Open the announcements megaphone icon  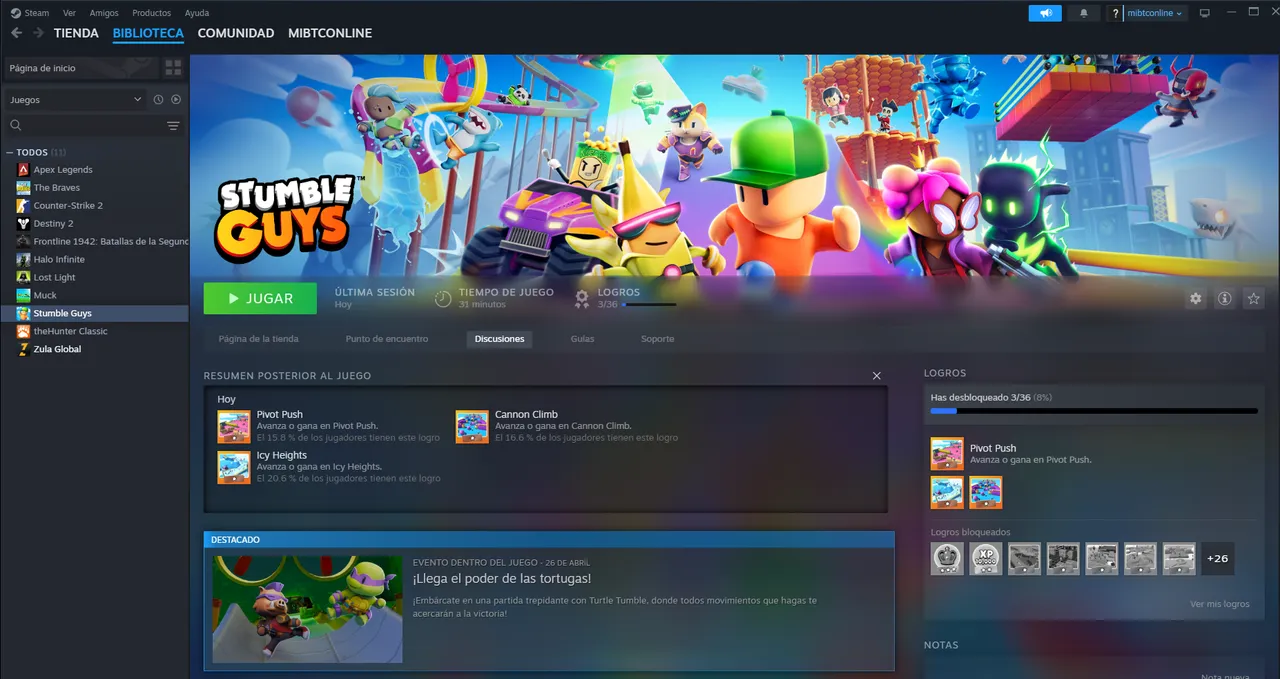[1045, 13]
